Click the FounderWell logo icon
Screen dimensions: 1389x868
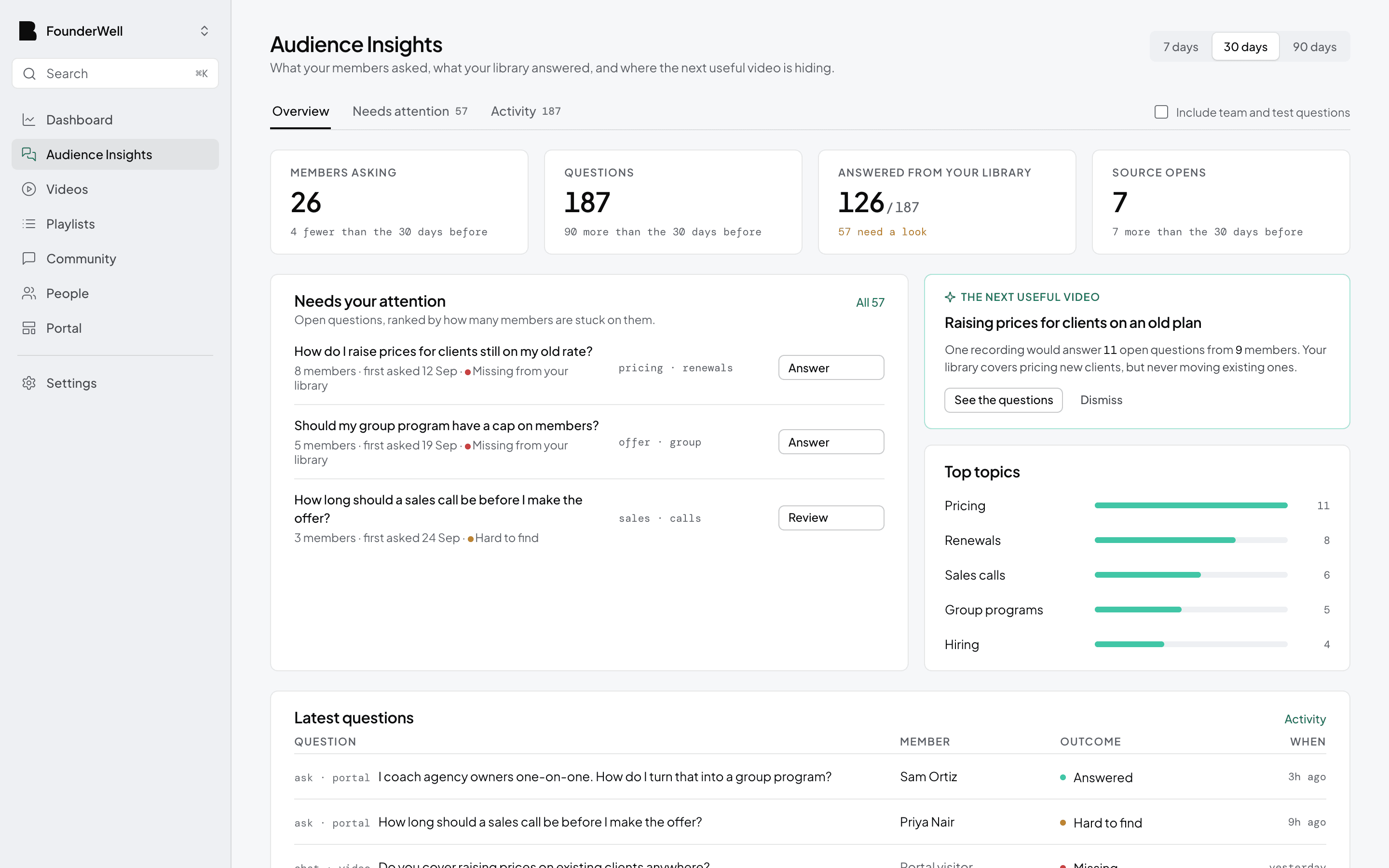(x=27, y=31)
